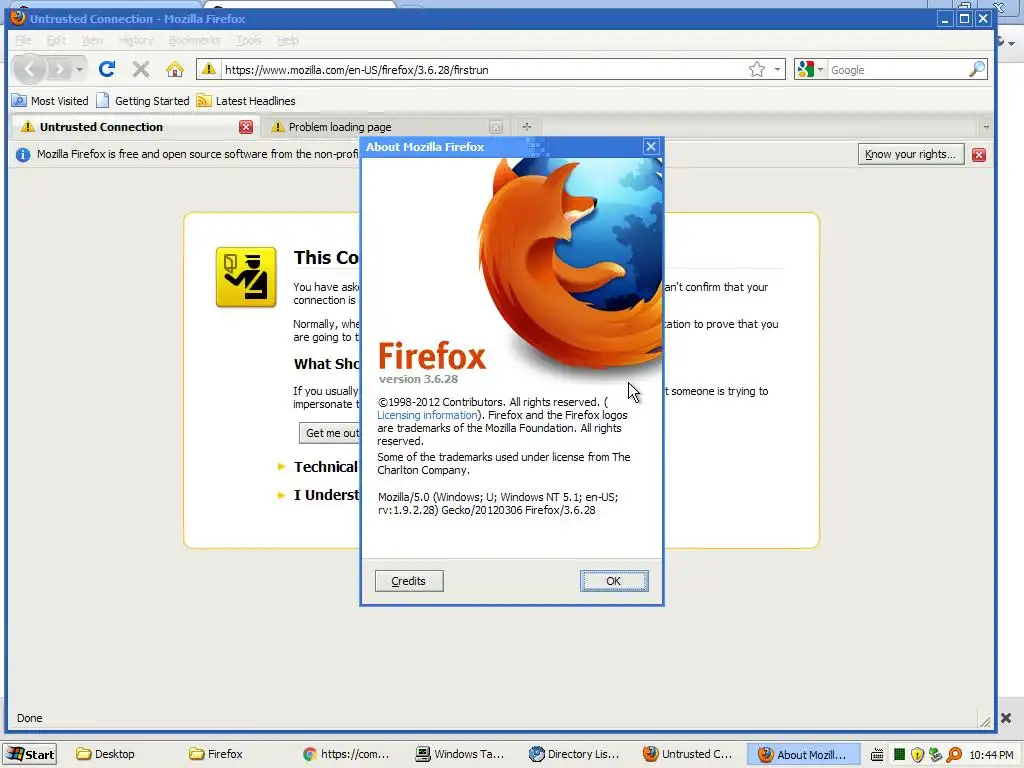Screen dimensions: 1024x768
Task: Open the View menu
Action: (92, 40)
